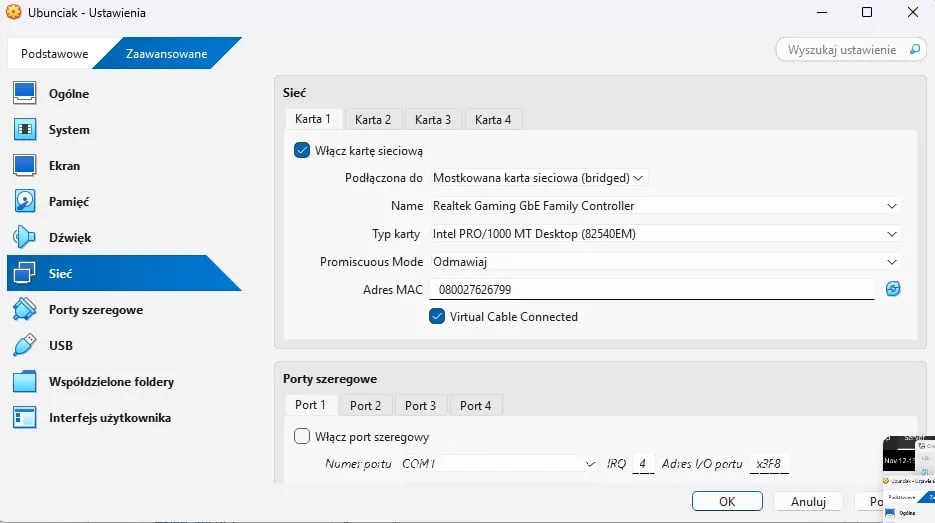Image resolution: width=935 pixels, height=523 pixels.
Task: Switch to the Podstawowe tab
Action: tap(54, 54)
